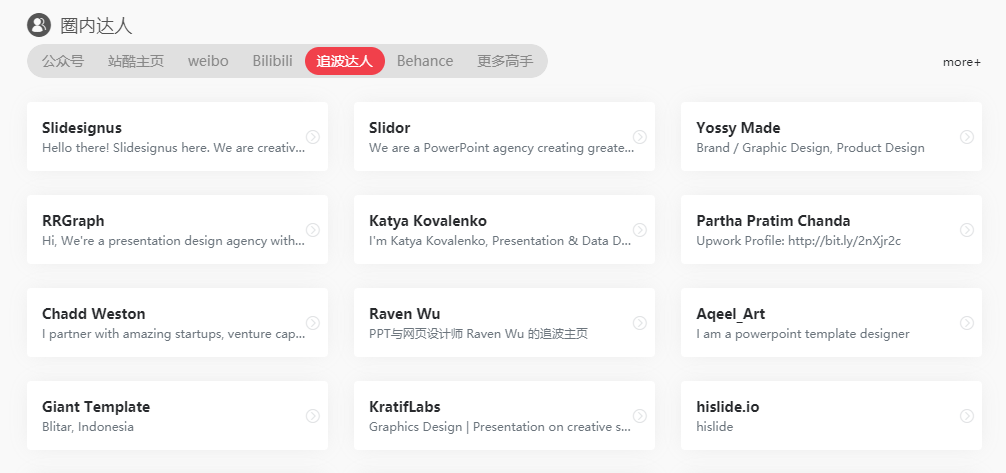Switch to the 站酷主页 tab
Viewport: 1006px width, 473px height.
pos(136,61)
